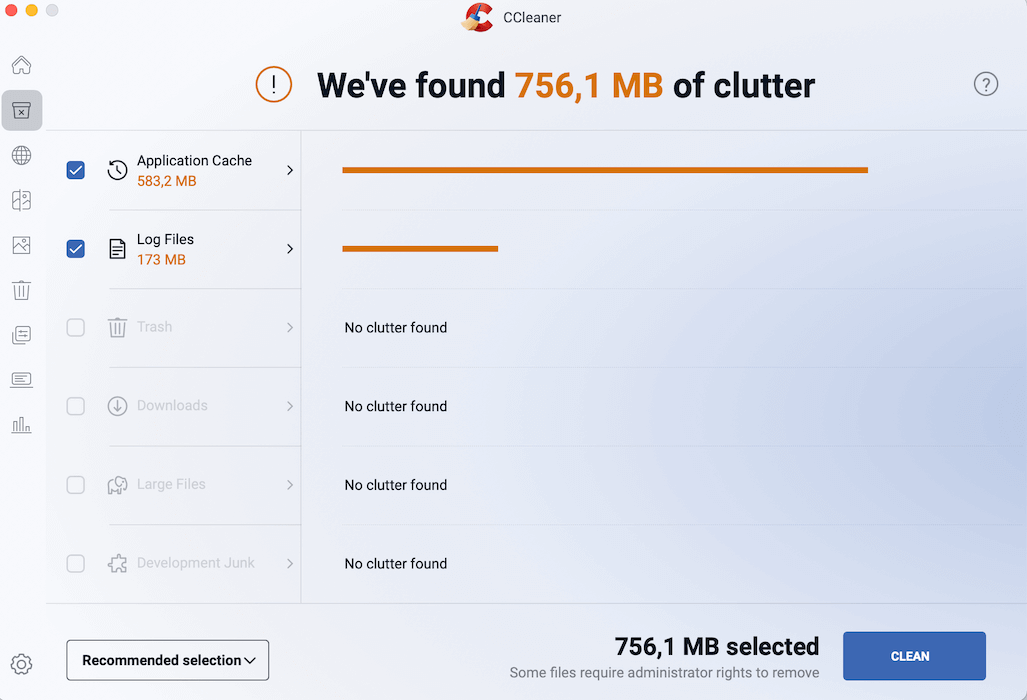Viewport: 1027px width, 700px height.
Task: Expand the Application Cache details chevron
Action: (x=289, y=170)
